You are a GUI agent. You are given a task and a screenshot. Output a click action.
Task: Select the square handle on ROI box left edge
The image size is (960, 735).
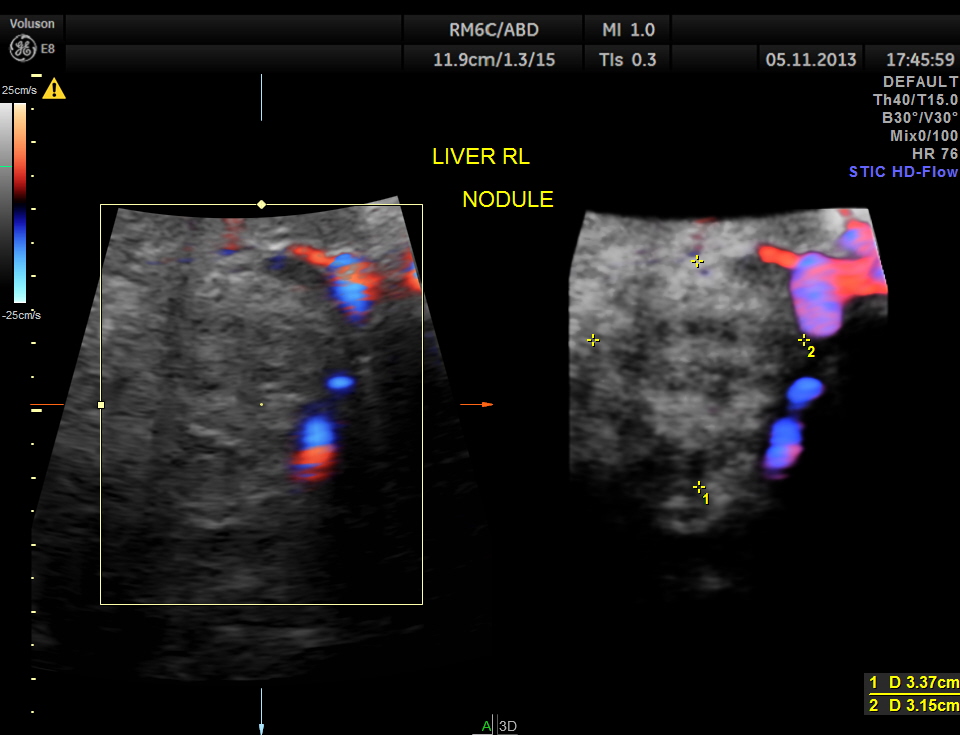[101, 405]
